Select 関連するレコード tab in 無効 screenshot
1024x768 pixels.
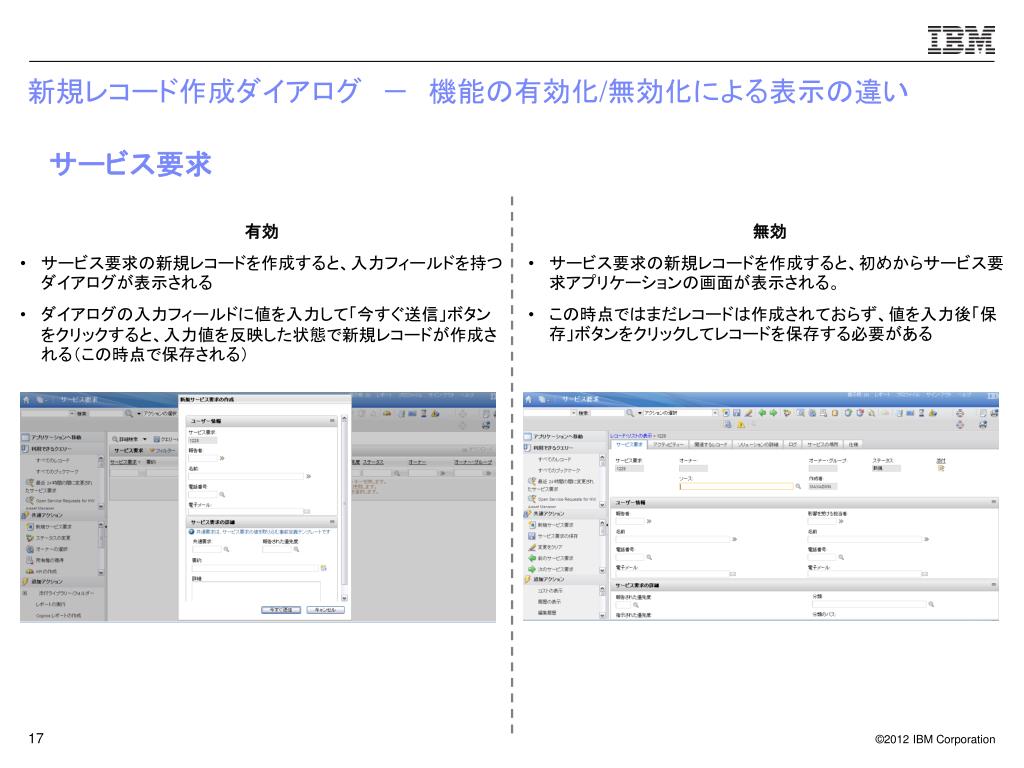pos(711,444)
